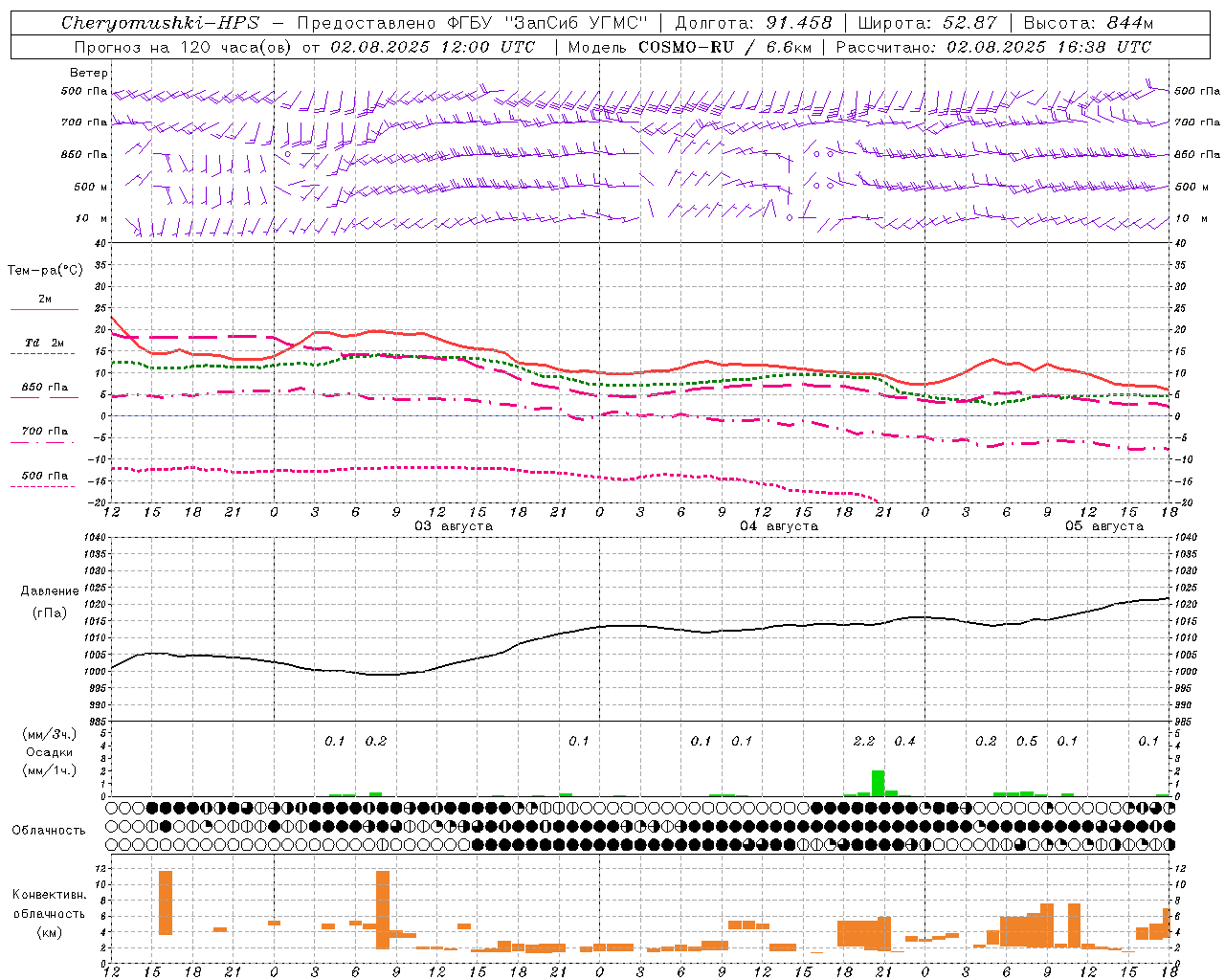Click the '(гПа)' pressure unit label
The image size is (1225, 980).
pos(50,613)
